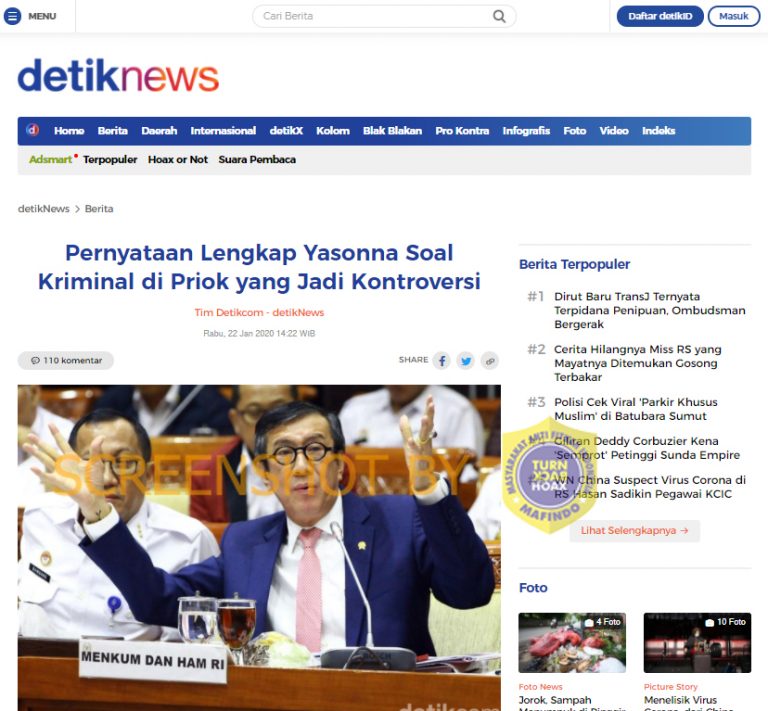Image resolution: width=768 pixels, height=711 pixels.
Task: Click the Berita Terpopuler heading
Action: point(574,264)
